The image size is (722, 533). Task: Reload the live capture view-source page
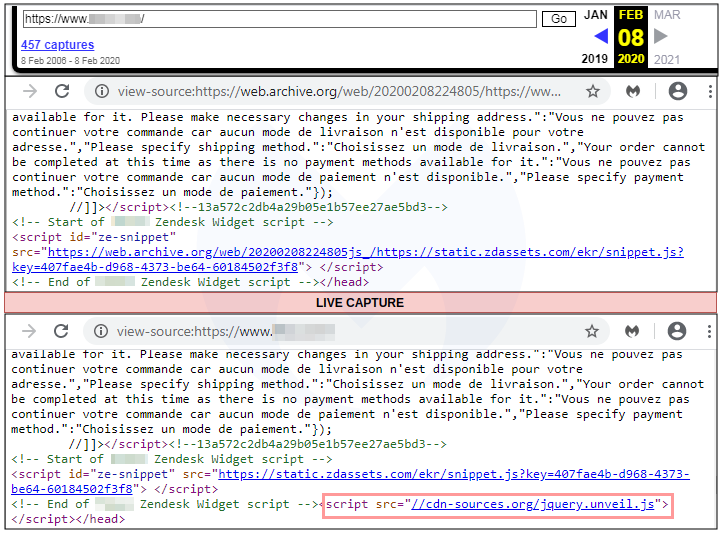[62, 331]
